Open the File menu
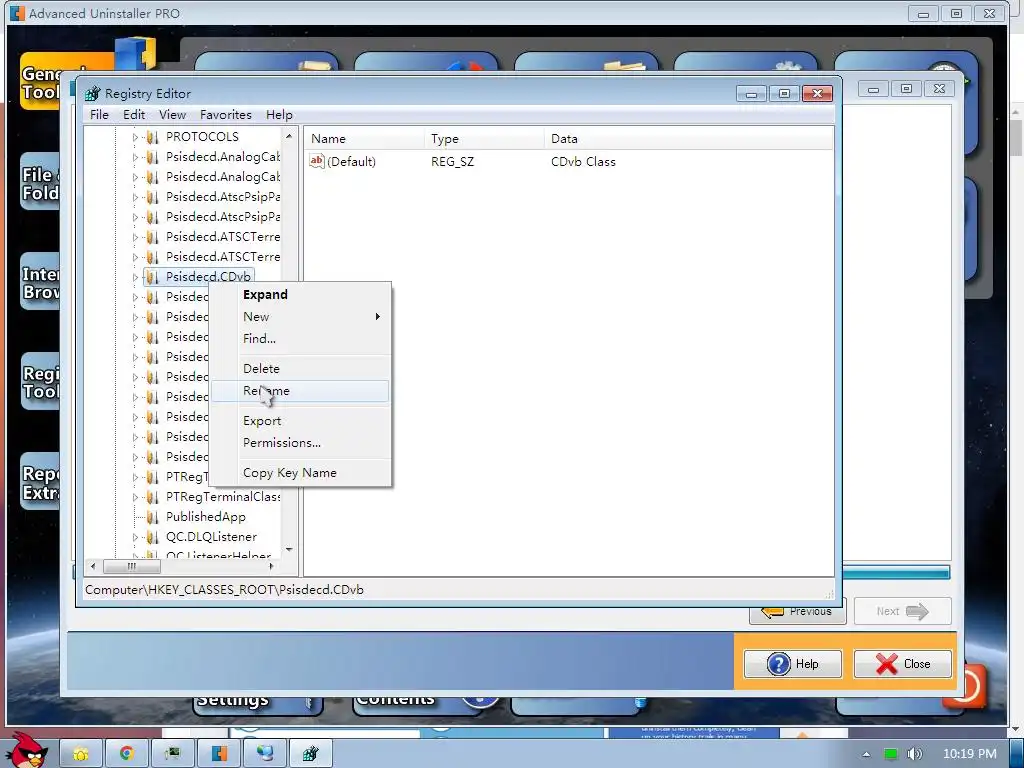 click(x=99, y=114)
